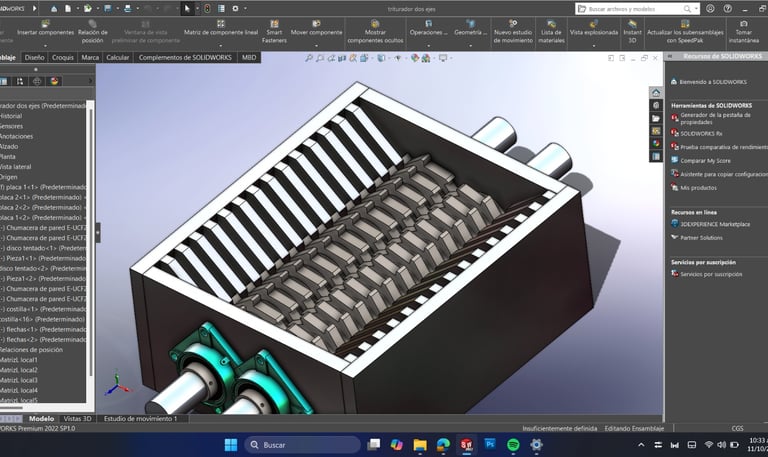This screenshot has height=457, width=768.
Task: Open the Relación de posición tool
Action: pyautogui.click(x=93, y=29)
